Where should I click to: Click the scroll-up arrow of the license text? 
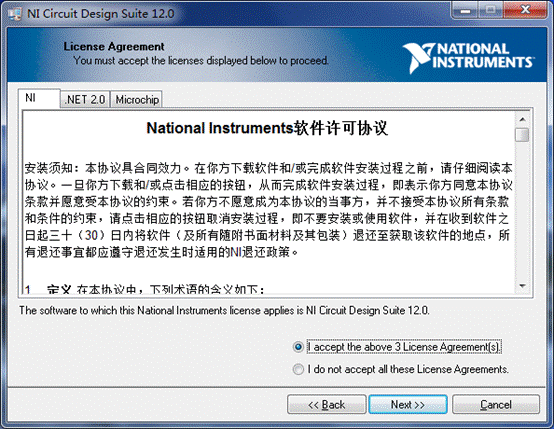pyautogui.click(x=522, y=119)
